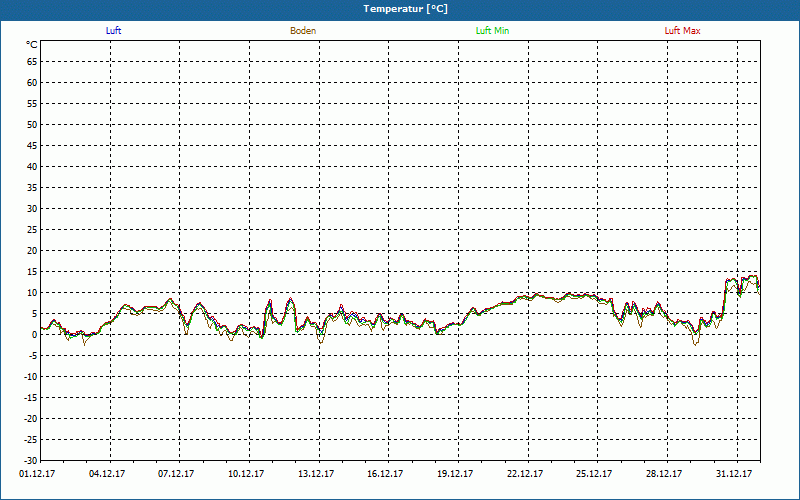This screenshot has width=800, height=500.
Task: Click the 20 value on temperature axis
Action: pos(32,251)
